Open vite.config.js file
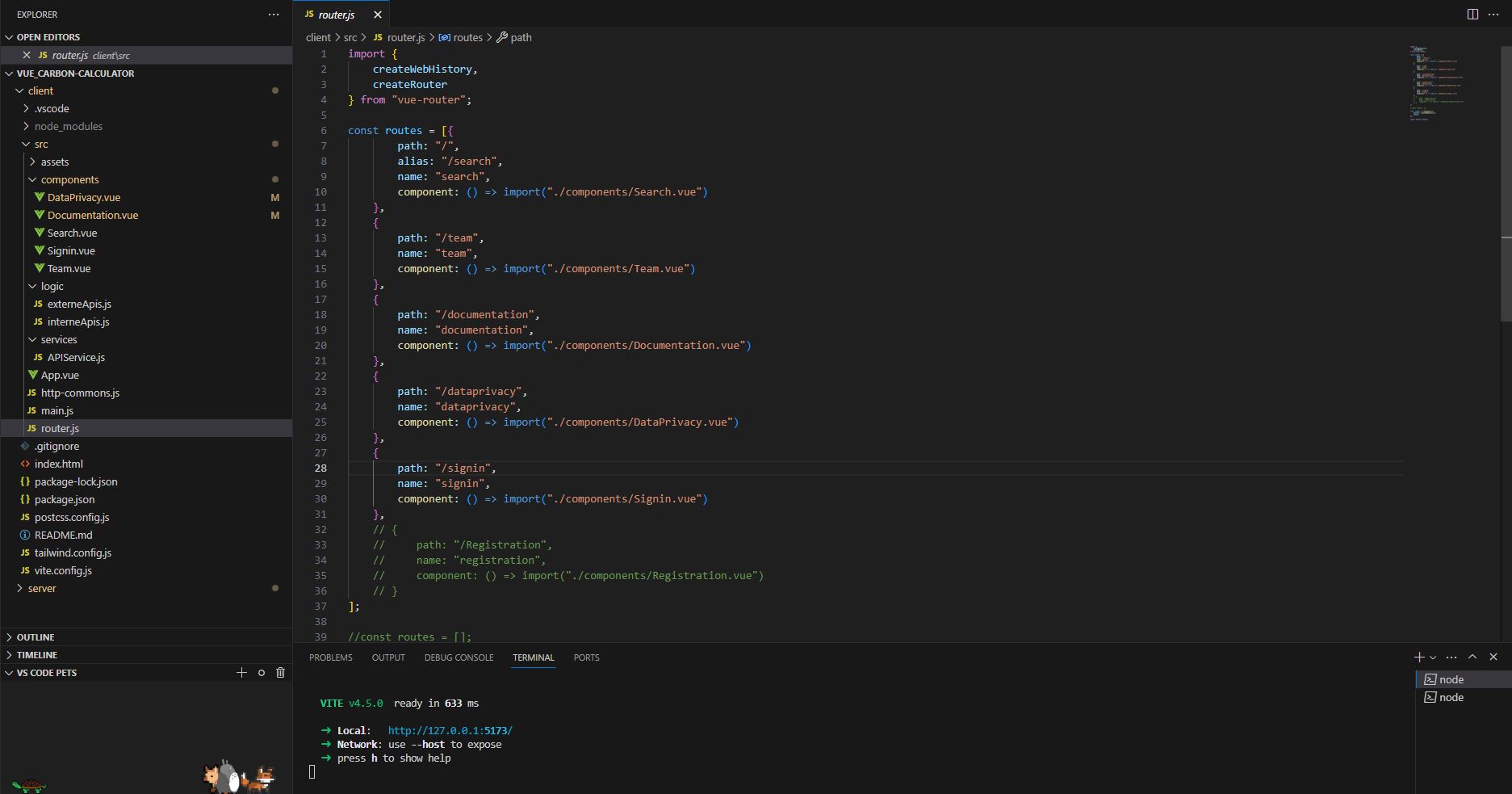The height and width of the screenshot is (794, 1512). pyautogui.click(x=63, y=570)
